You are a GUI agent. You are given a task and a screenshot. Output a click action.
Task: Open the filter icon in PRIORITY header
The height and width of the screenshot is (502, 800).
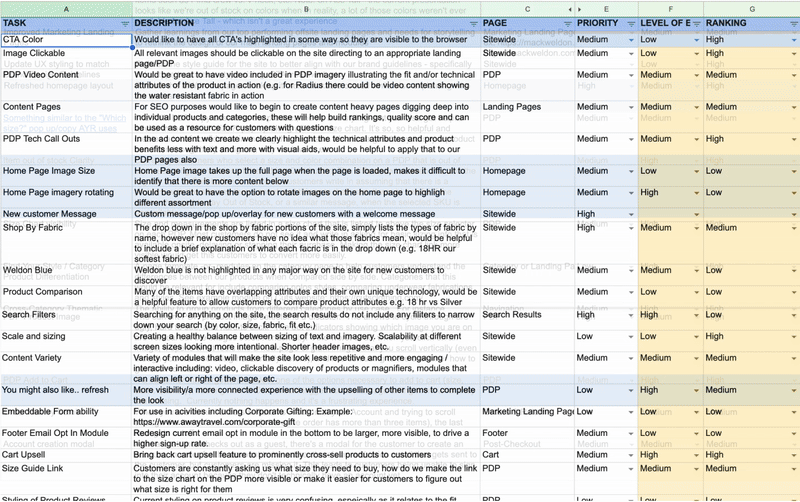pyautogui.click(x=631, y=24)
